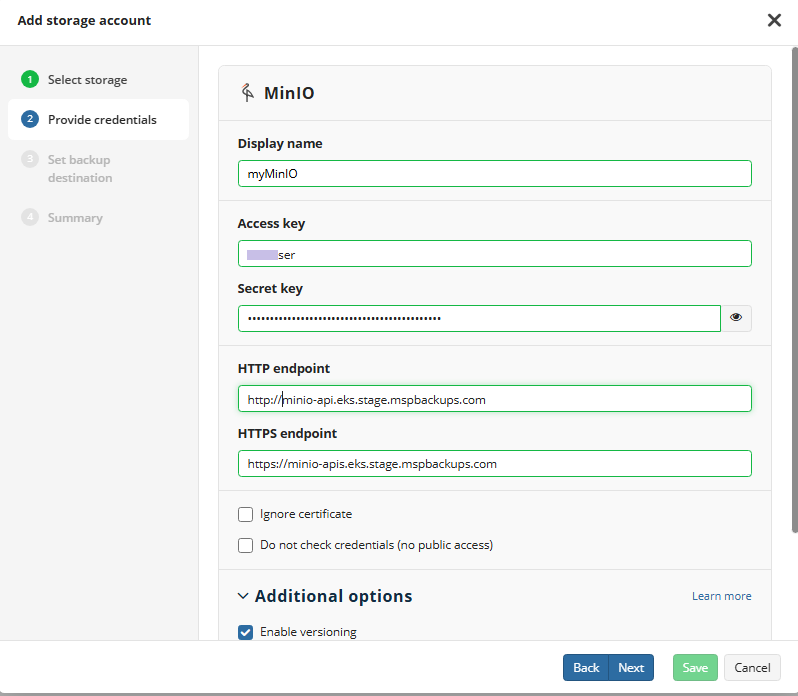Click into the Display name field
This screenshot has height=696, width=798.
point(494,174)
